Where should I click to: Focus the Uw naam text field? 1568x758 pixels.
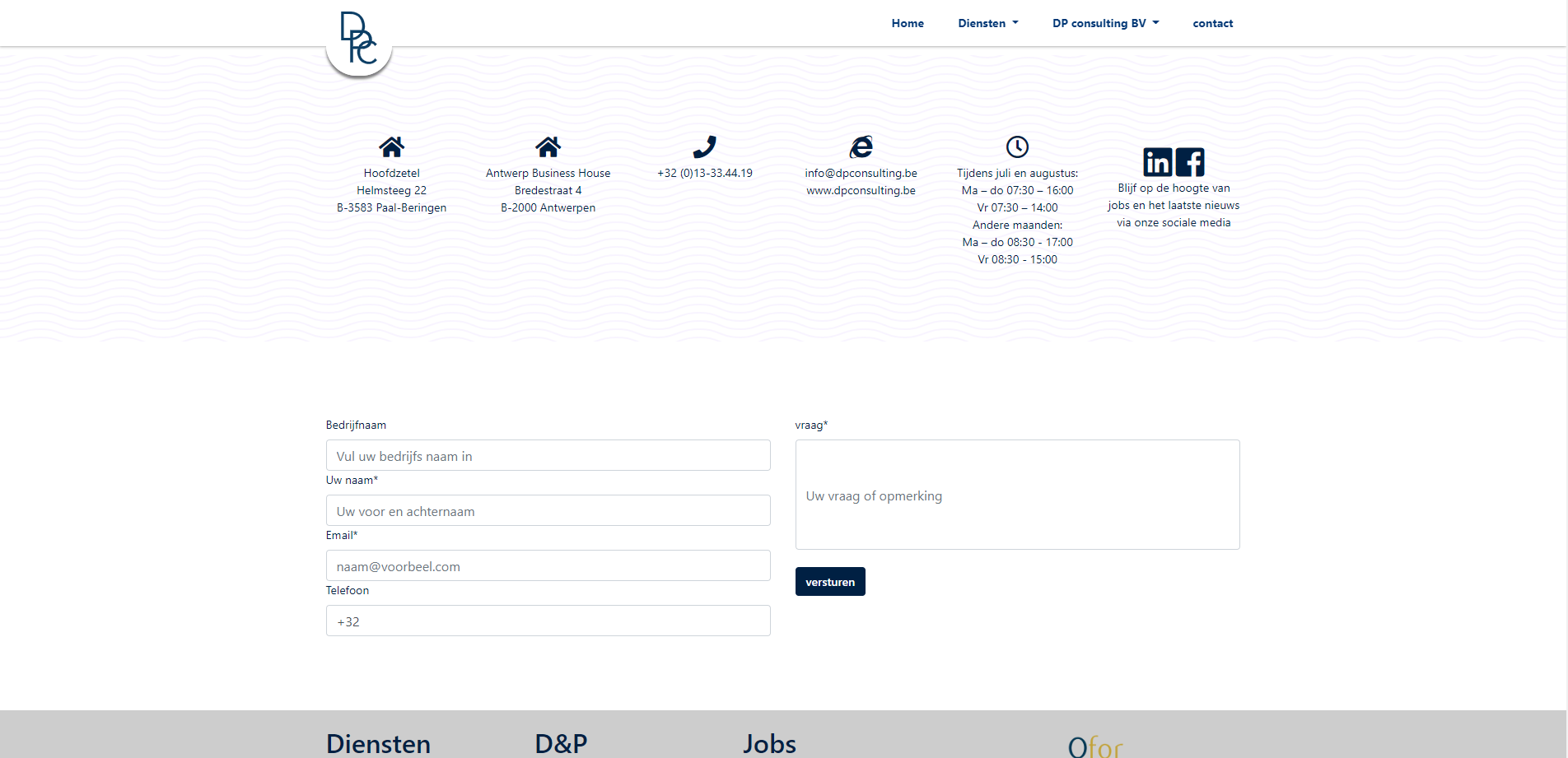coord(548,510)
